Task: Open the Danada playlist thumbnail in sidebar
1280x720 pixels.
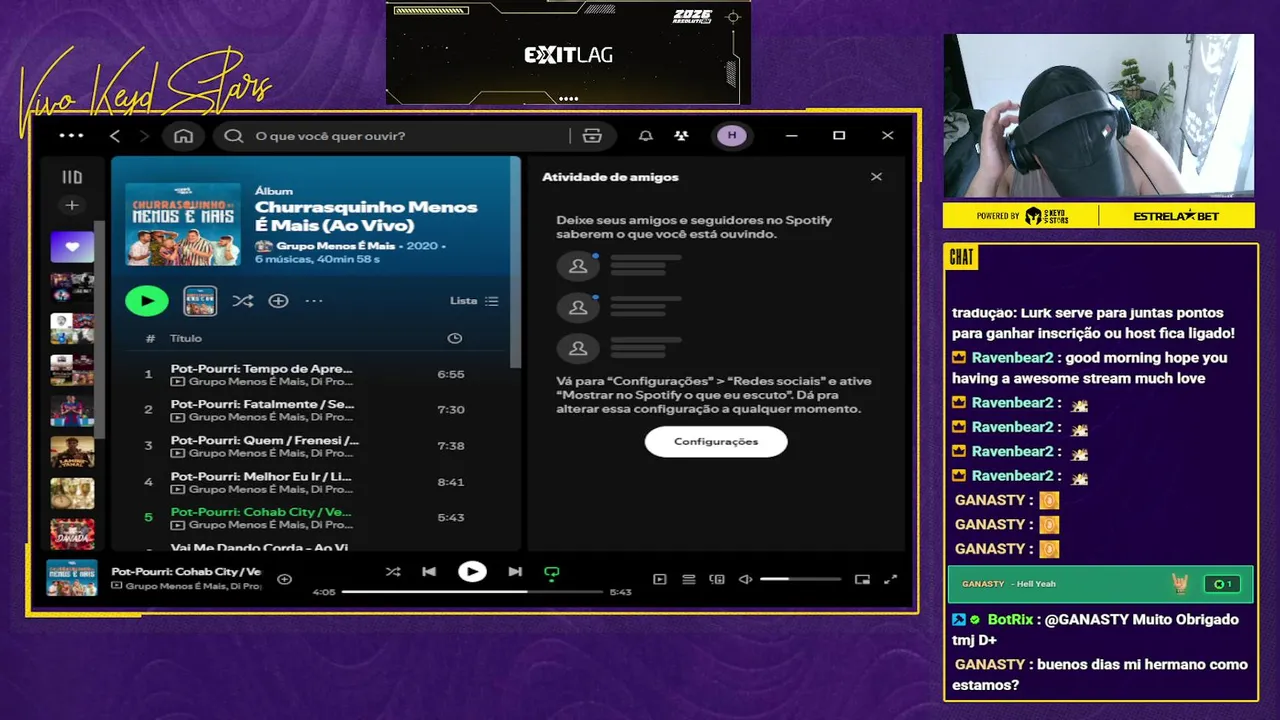Action: pos(72,534)
